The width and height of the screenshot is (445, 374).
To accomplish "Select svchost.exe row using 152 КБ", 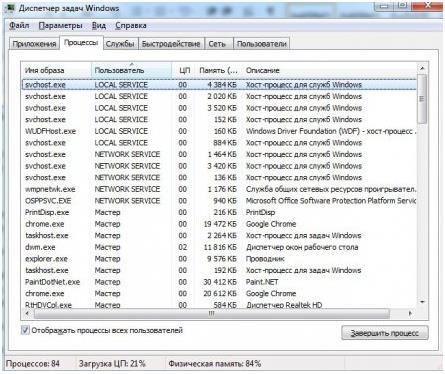I will 219,119.
